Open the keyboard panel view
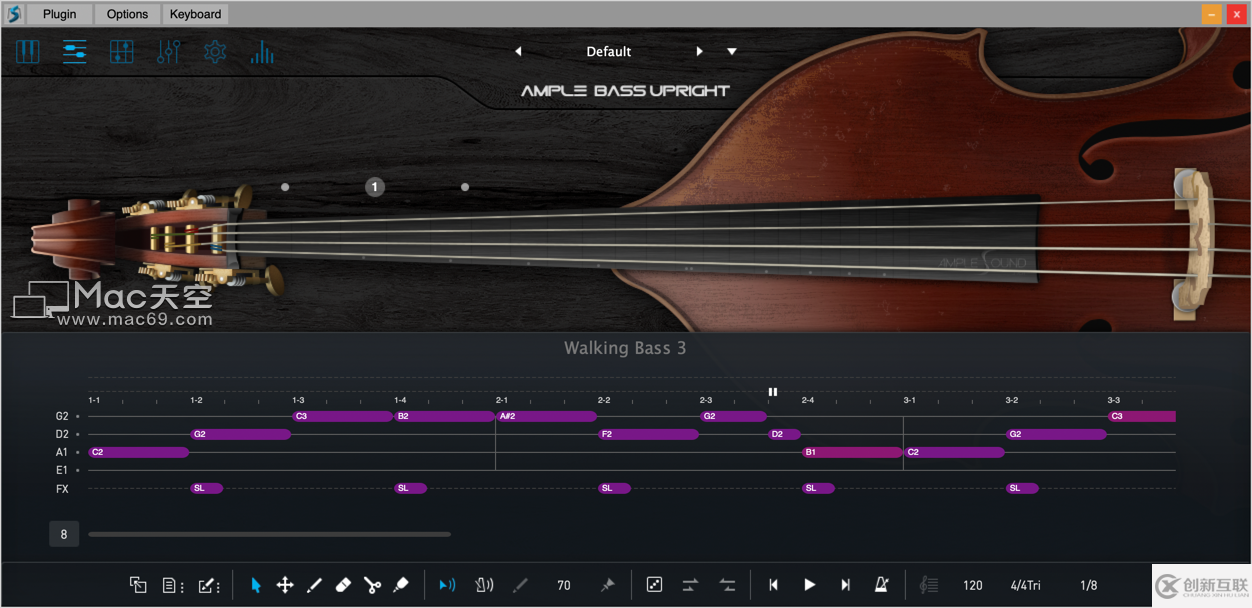Screen dimensions: 1252x608 pos(27,51)
